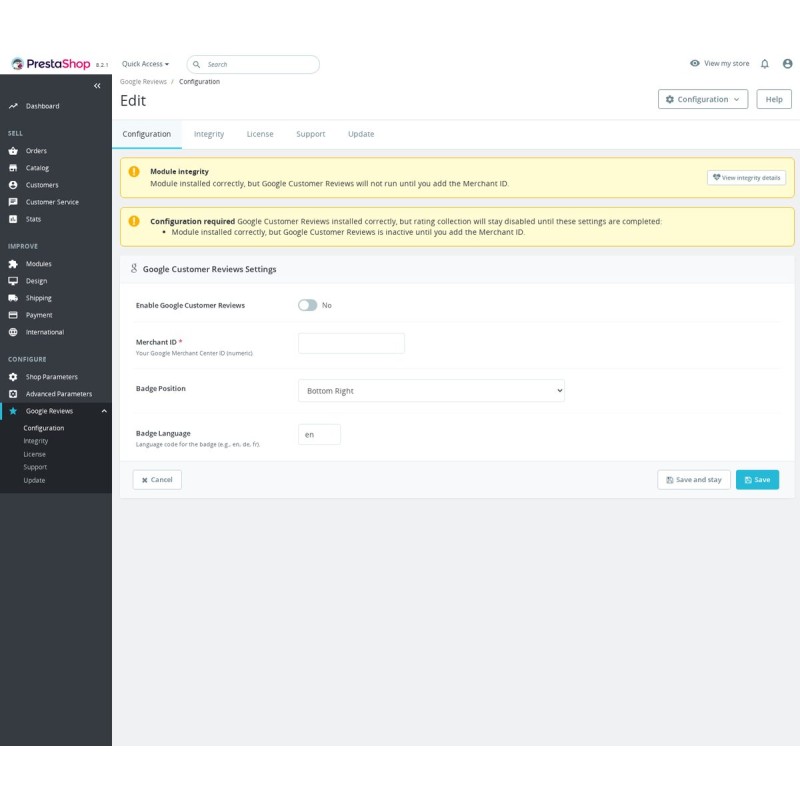The height and width of the screenshot is (800, 800).
Task: Open the Quick Access dropdown
Action: (145, 64)
